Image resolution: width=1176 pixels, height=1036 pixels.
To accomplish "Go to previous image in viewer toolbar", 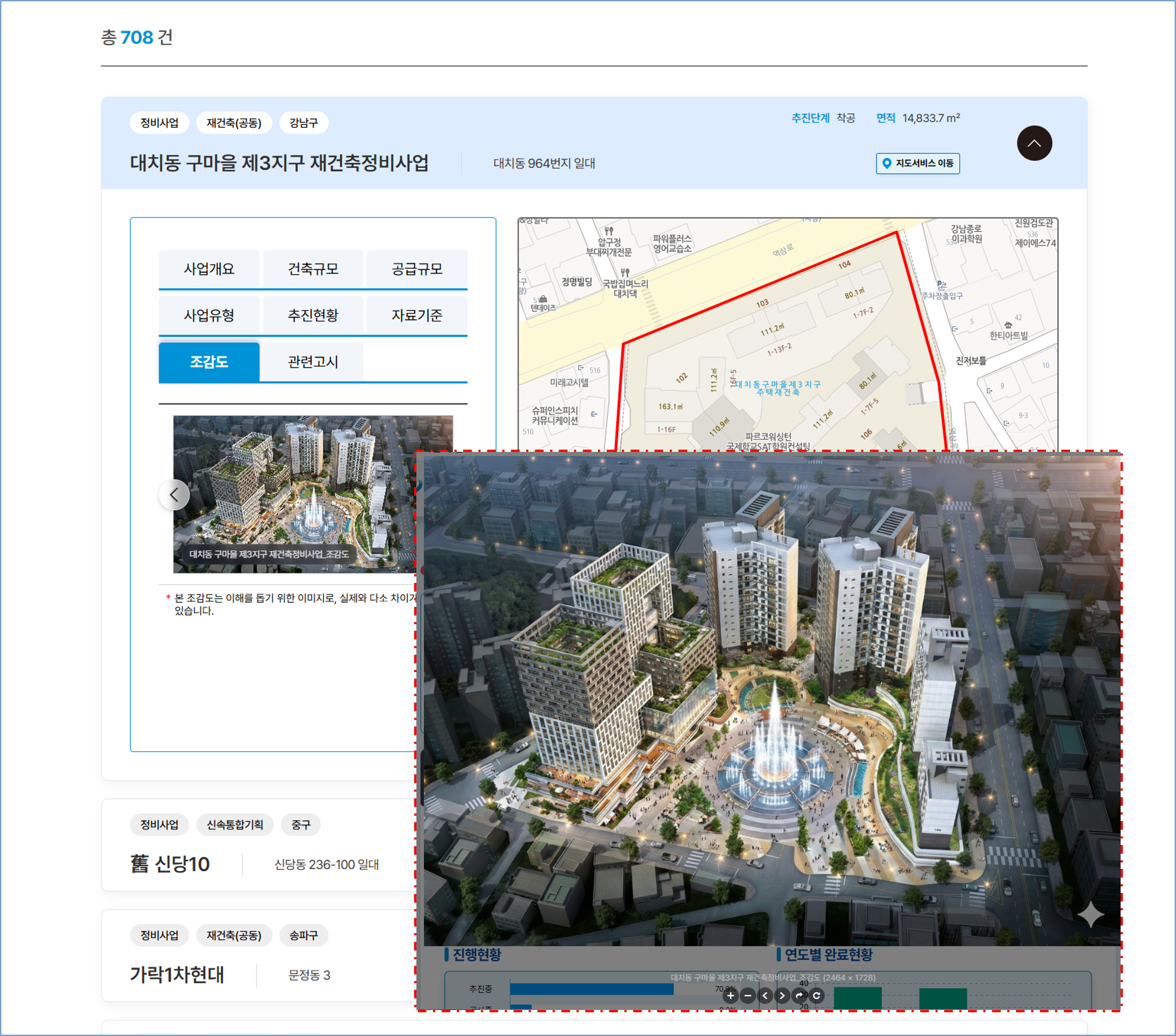I will pyautogui.click(x=765, y=995).
